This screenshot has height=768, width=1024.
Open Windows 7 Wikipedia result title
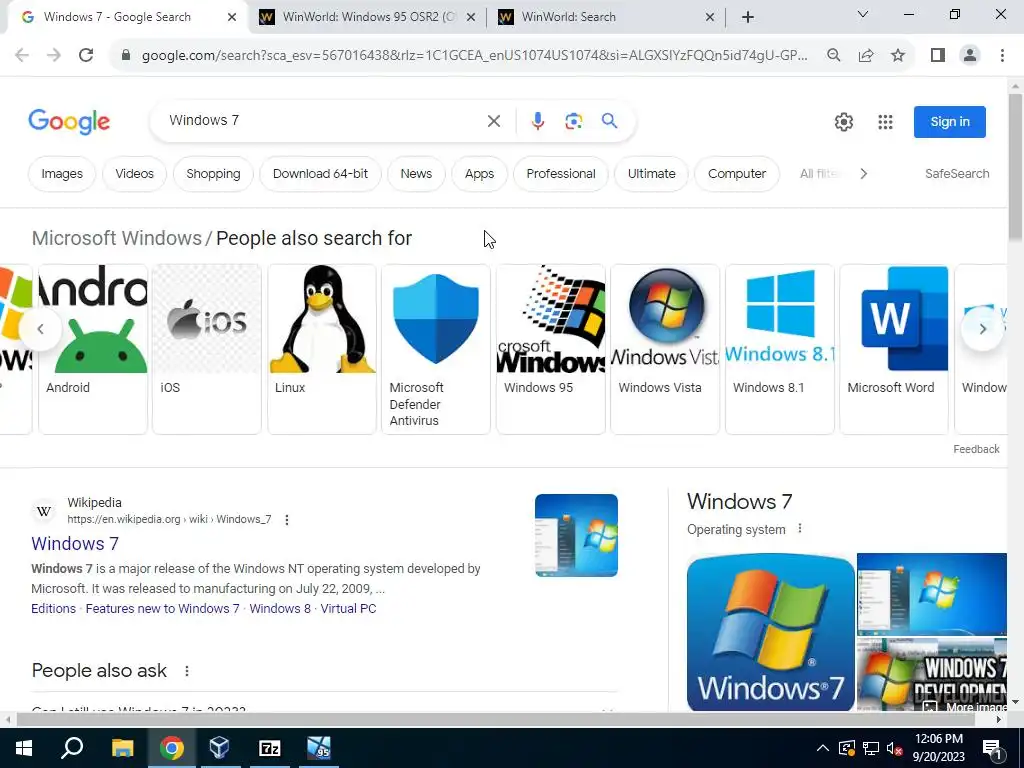[x=75, y=543]
